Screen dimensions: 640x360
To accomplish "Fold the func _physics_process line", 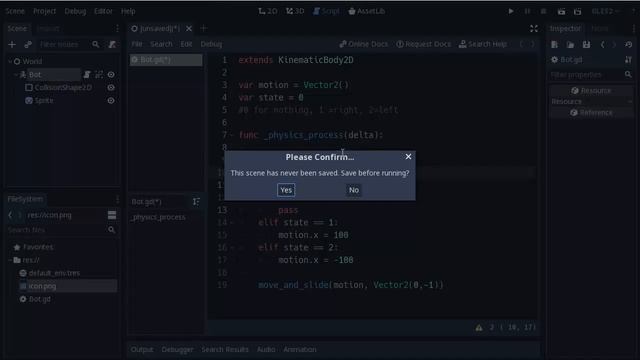I will coord(231,135).
